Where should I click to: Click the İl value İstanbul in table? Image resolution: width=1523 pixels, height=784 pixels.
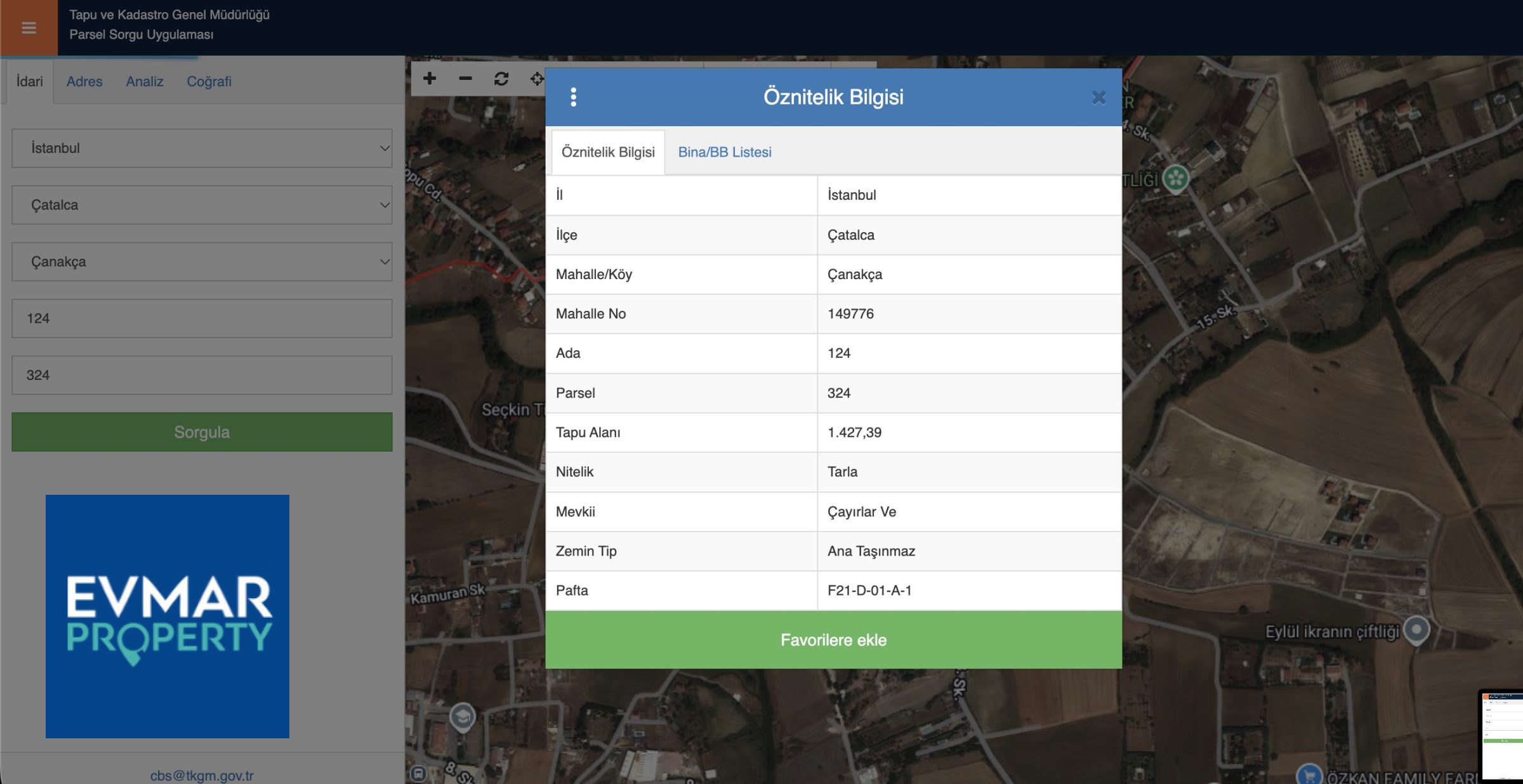(x=852, y=195)
